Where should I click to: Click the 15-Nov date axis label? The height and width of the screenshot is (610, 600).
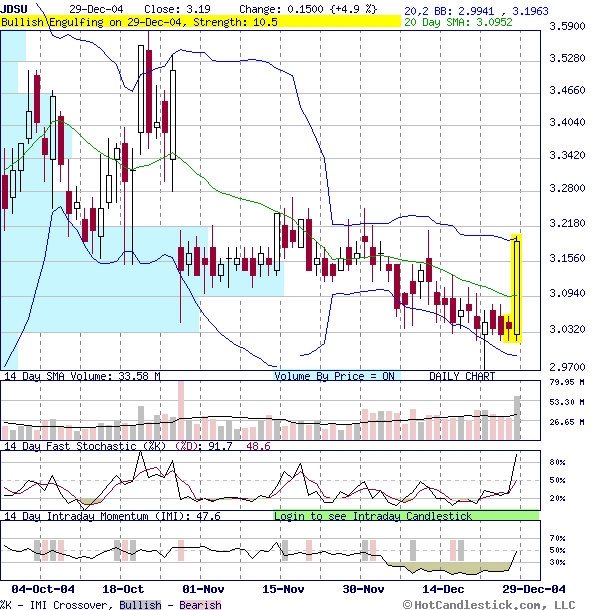coord(283,589)
